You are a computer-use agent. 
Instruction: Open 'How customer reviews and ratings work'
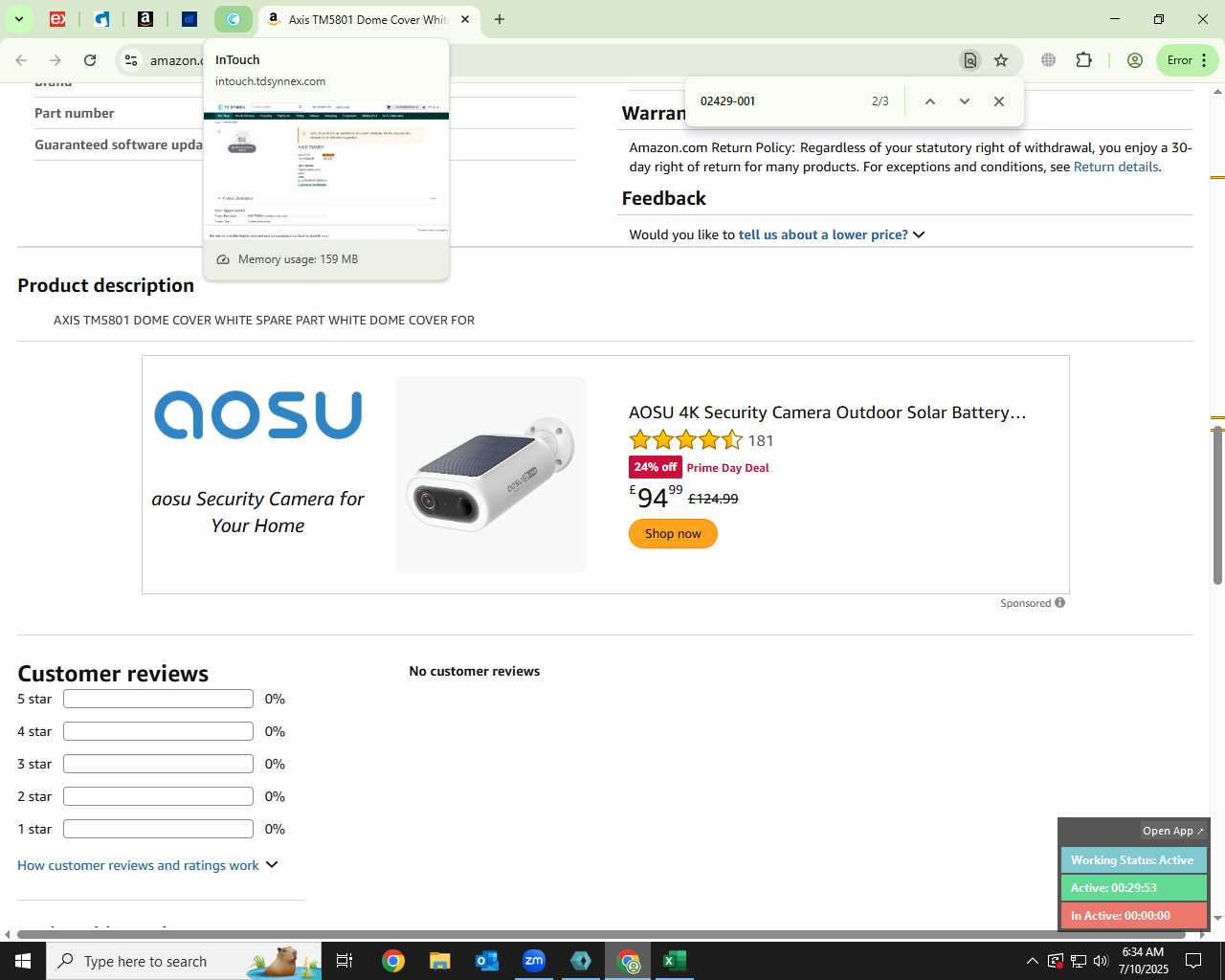coord(138,865)
